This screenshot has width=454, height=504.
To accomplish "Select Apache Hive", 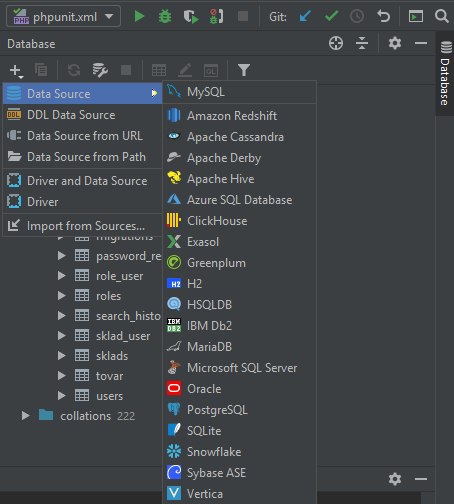I will pos(239,179).
